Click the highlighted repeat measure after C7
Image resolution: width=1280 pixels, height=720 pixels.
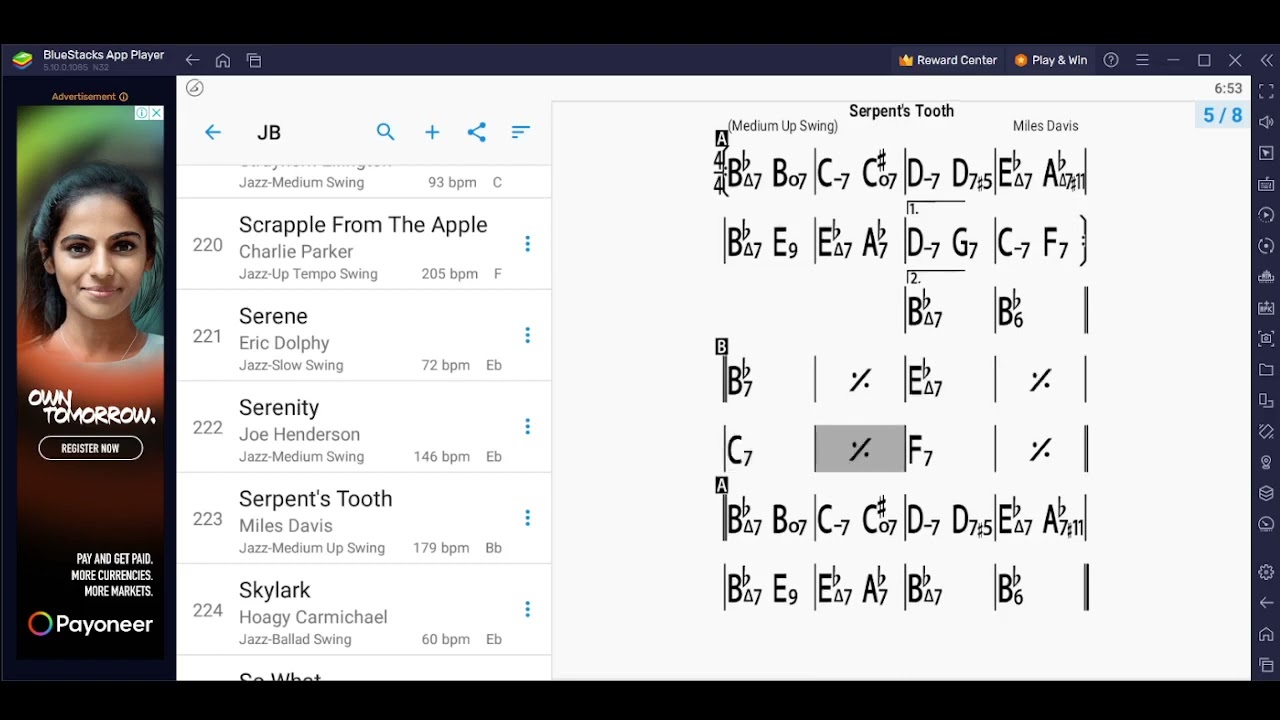point(860,449)
